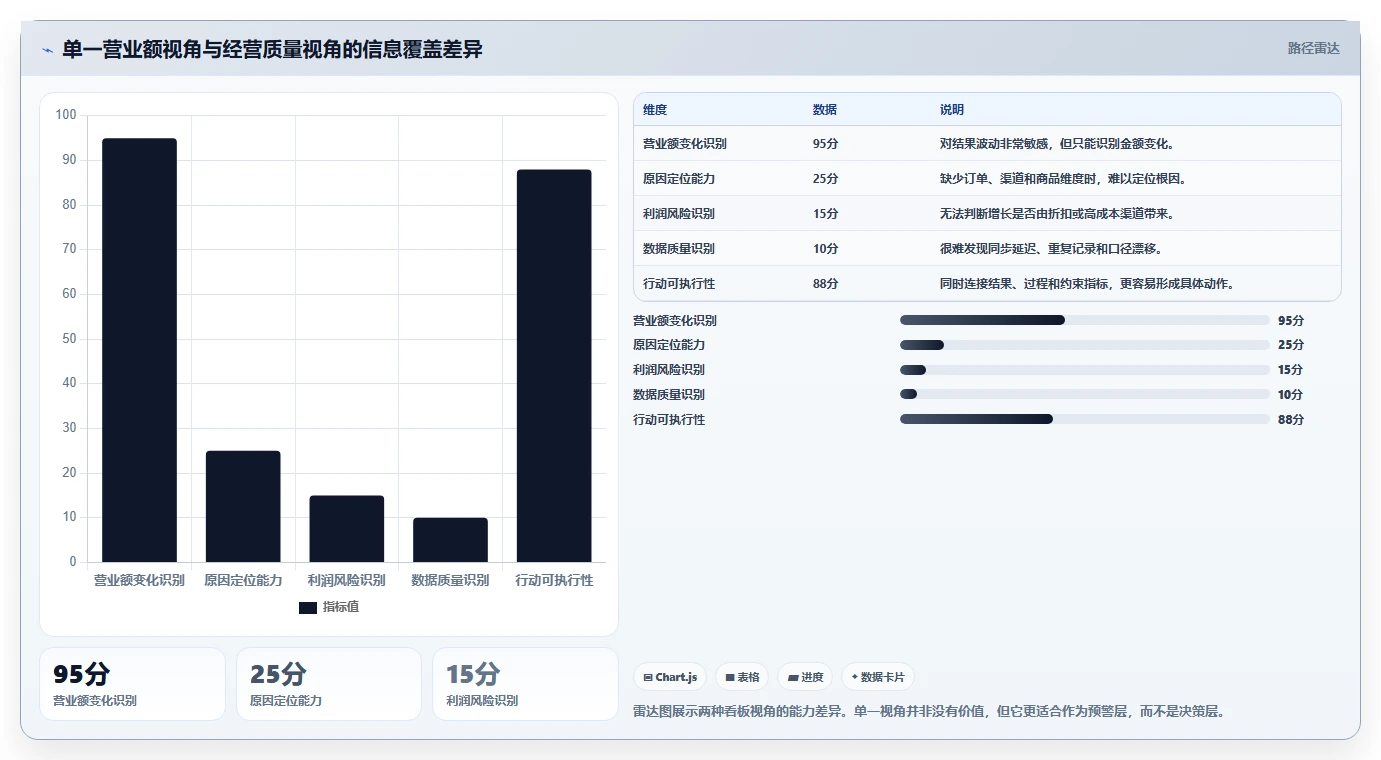The width and height of the screenshot is (1381, 760).
Task: Click the 行动可执行性 x-axis label
Action: coord(554,580)
